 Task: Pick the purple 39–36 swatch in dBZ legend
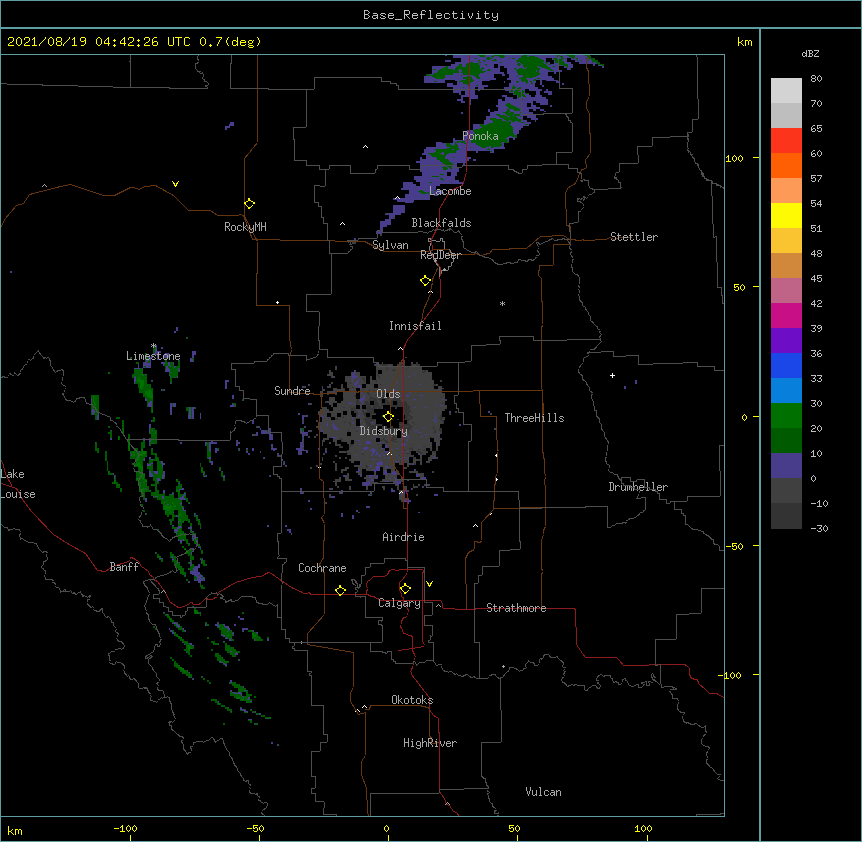786,341
